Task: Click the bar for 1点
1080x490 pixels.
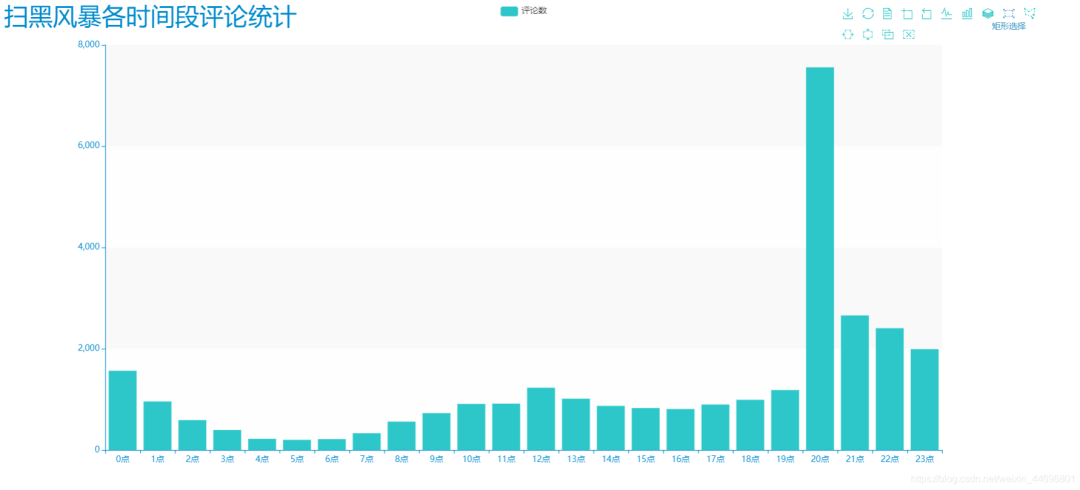Action: [x=157, y=426]
